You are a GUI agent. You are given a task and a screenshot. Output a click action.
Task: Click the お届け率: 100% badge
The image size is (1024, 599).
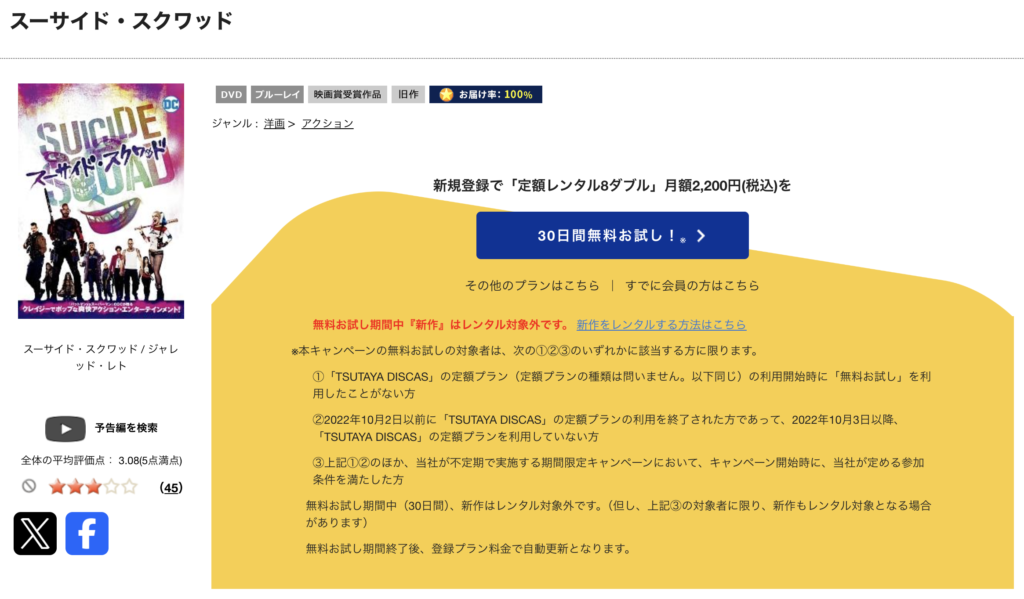tap(485, 95)
